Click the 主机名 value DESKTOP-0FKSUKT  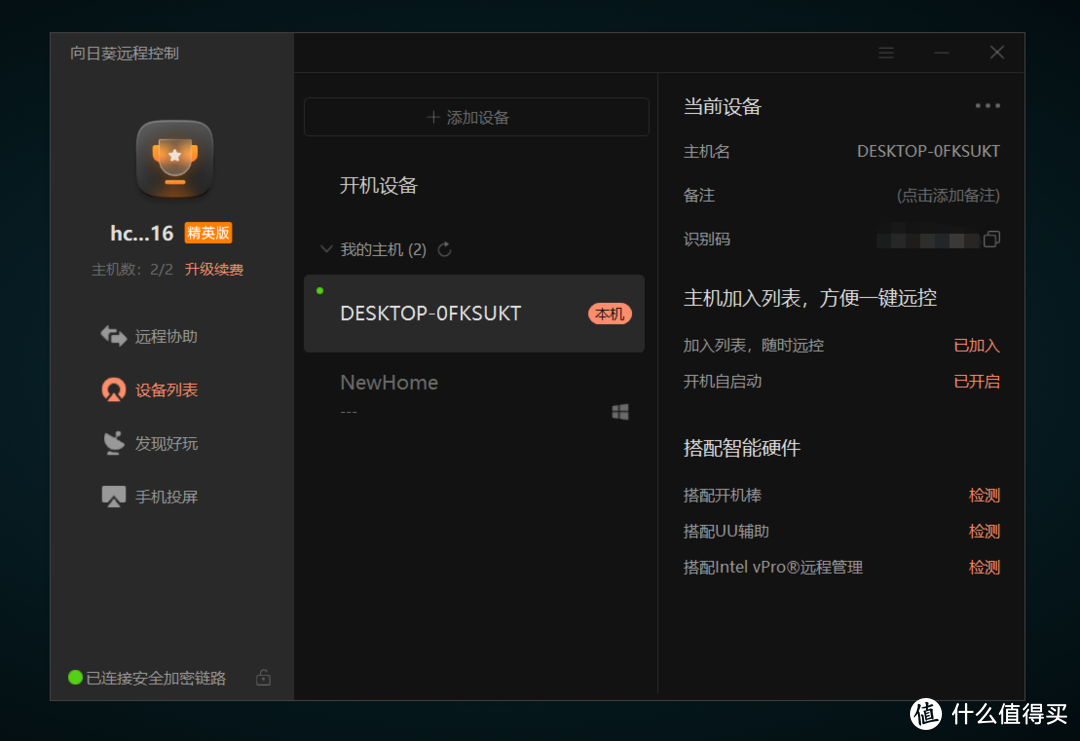[x=928, y=152]
